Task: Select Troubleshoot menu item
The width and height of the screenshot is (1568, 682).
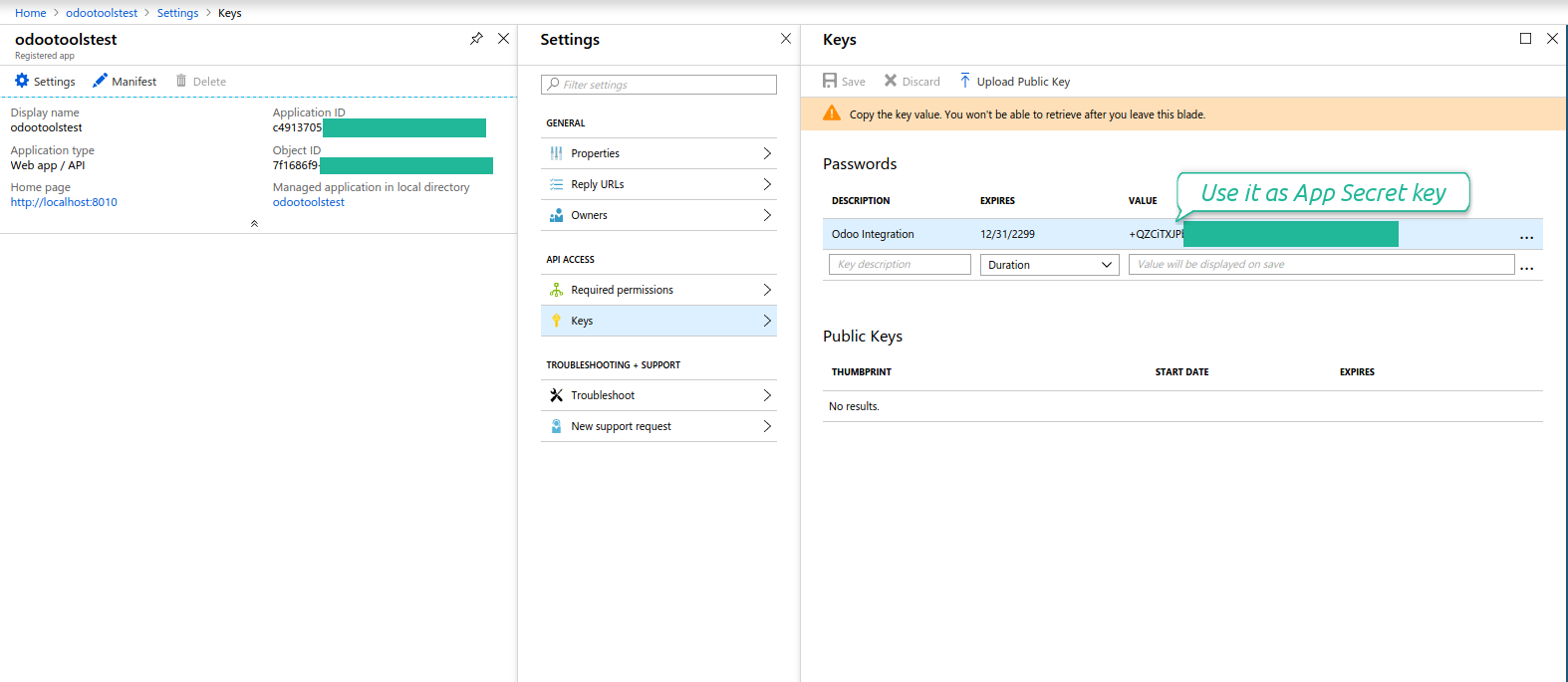Action: click(x=658, y=395)
